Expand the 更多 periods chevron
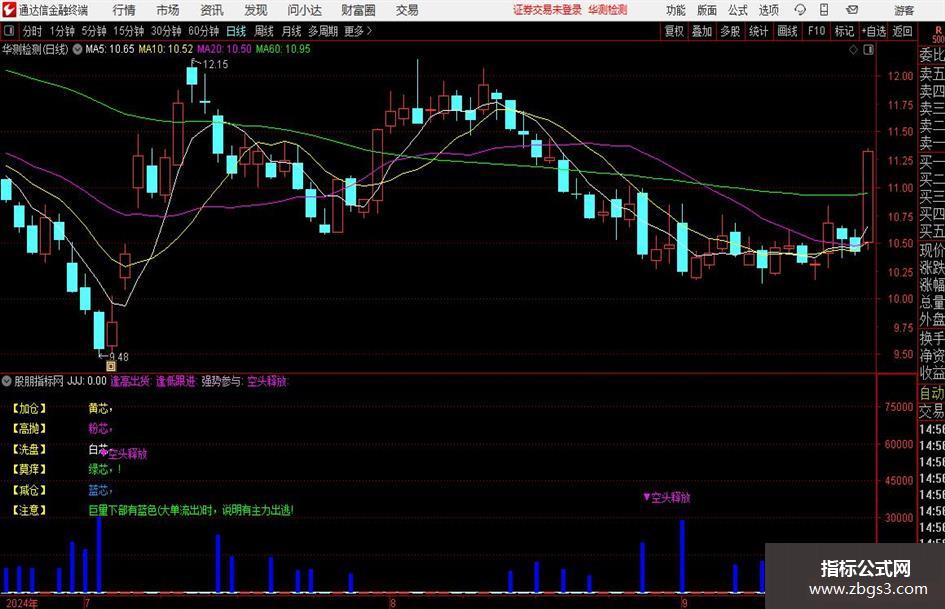The image size is (945, 609). coord(369,31)
